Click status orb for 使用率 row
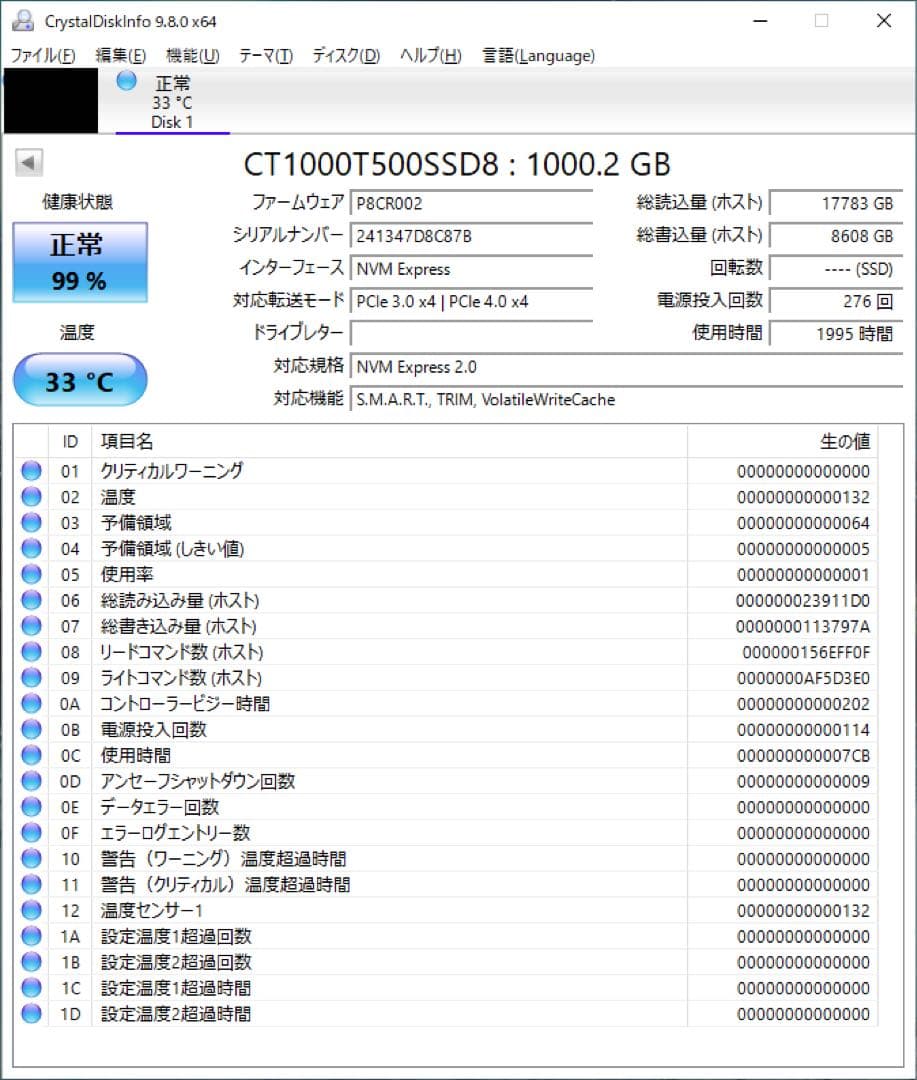The height and width of the screenshot is (1080, 917). pos(31,574)
